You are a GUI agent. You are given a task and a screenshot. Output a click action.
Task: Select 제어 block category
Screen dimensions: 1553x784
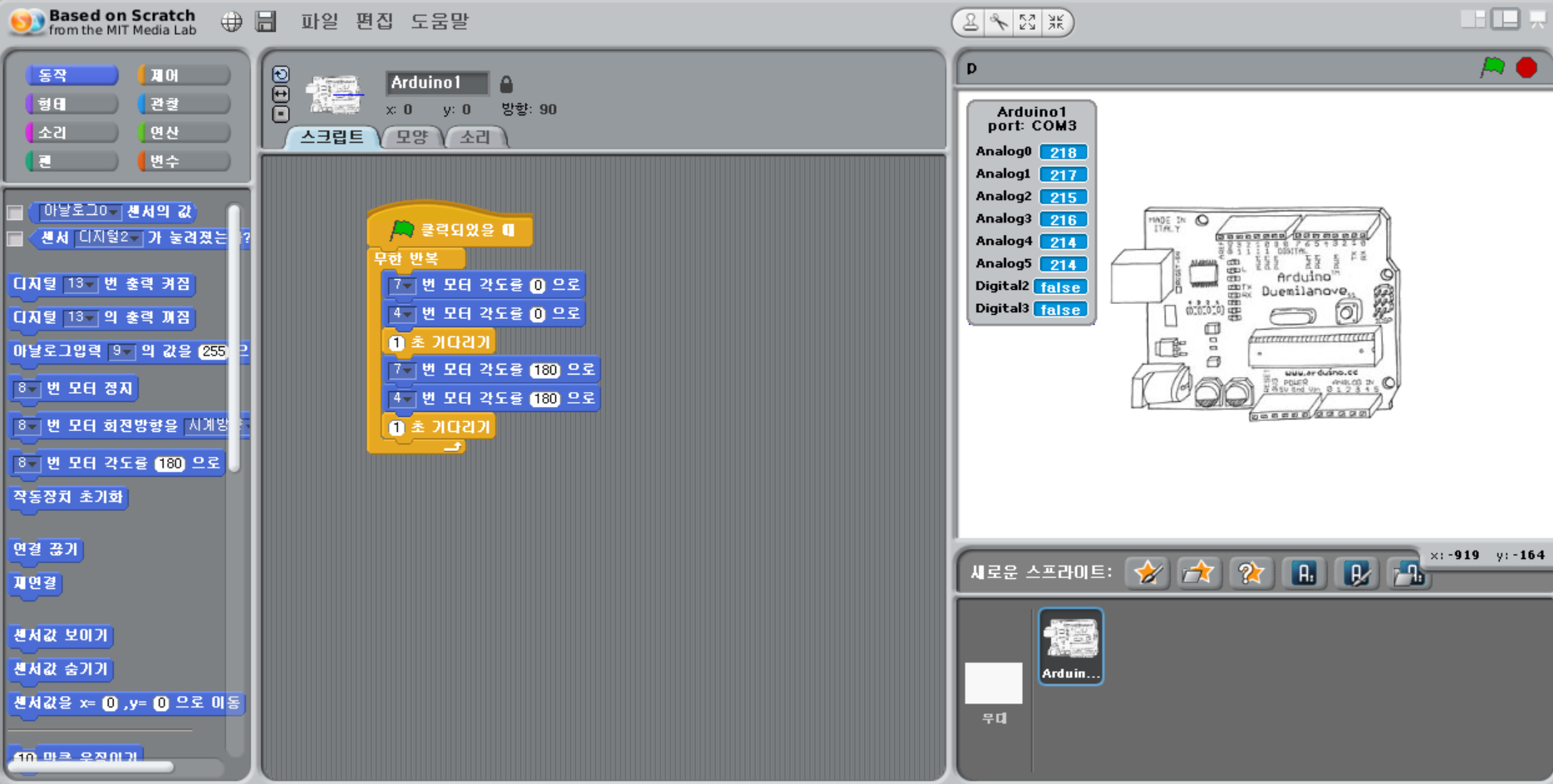(184, 76)
